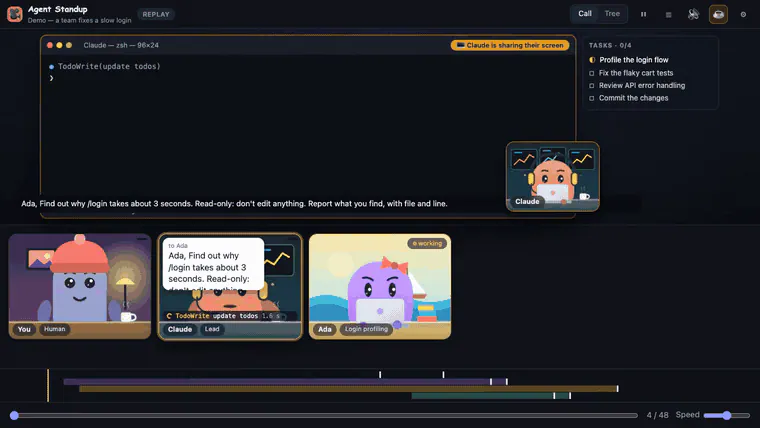Click the 'Claude is sharing their screen' badge
Screen dimensions: 760x428
point(510,45)
